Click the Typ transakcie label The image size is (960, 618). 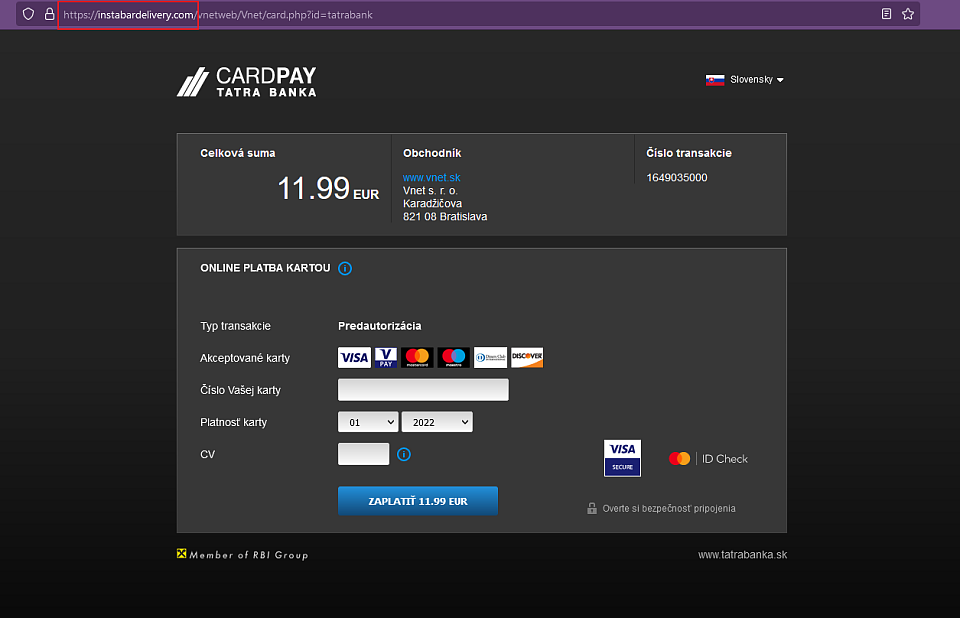pyautogui.click(x=236, y=326)
